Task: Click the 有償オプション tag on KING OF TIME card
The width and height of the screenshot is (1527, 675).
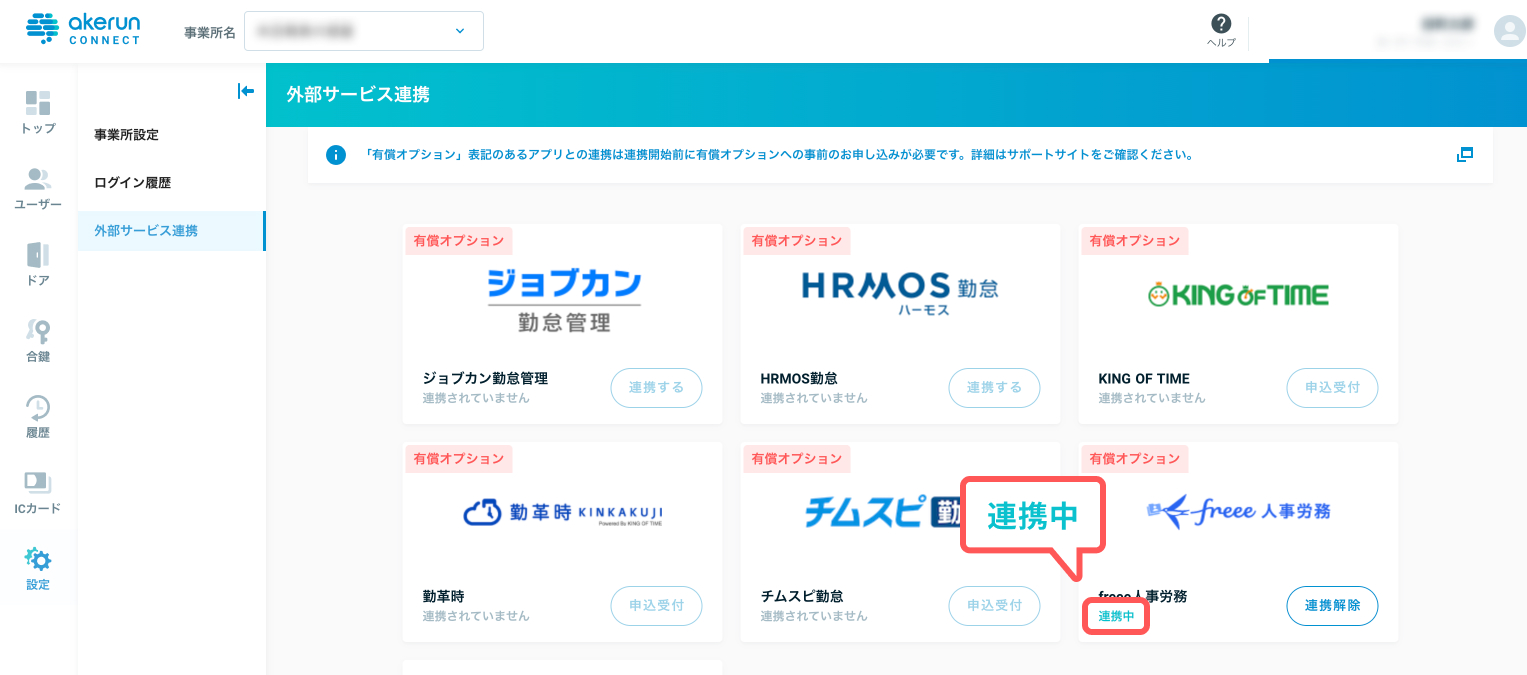Action: [1135, 241]
